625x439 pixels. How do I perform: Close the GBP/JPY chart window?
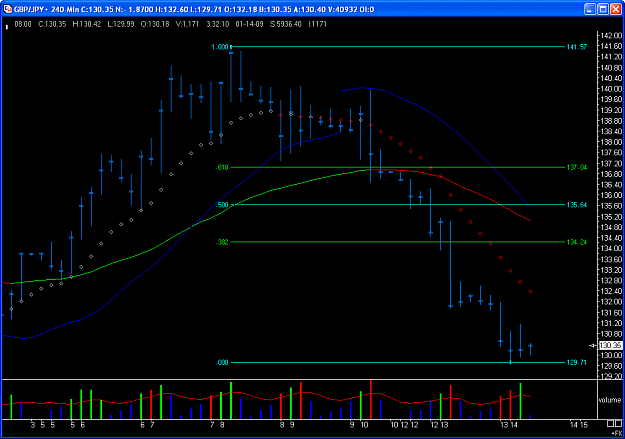616,9
